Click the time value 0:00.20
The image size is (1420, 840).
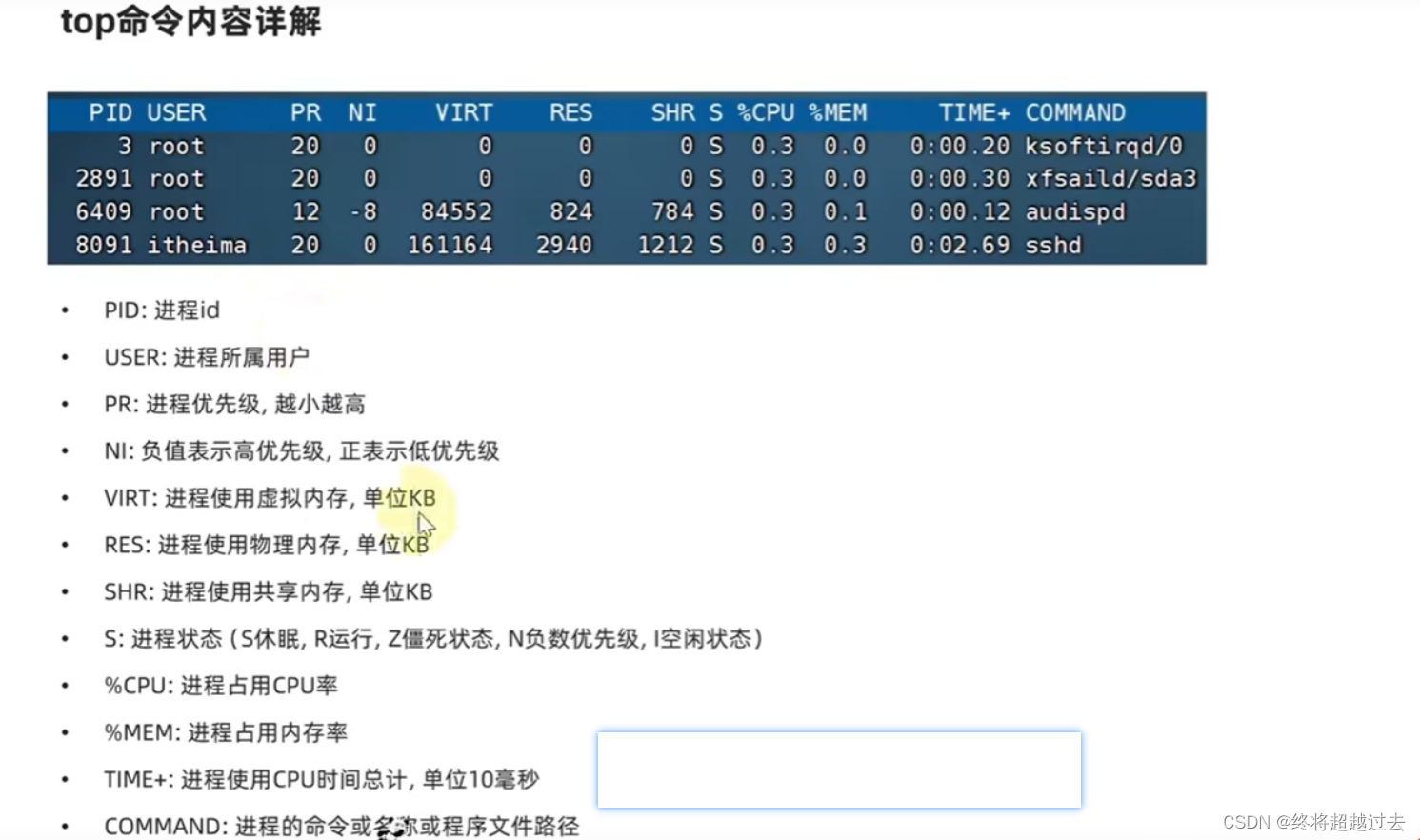[960, 146]
